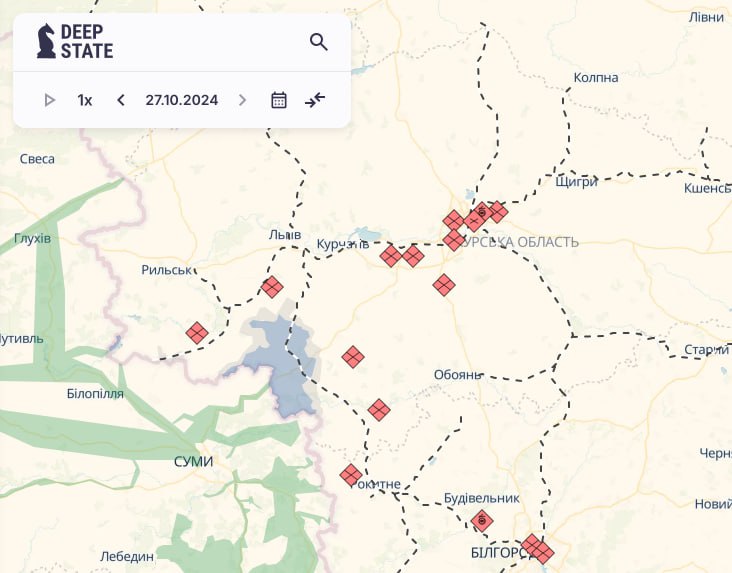This screenshot has width=732, height=573.
Task: Select the leftmost red marker near Курчатов
Action: [x=391, y=257]
